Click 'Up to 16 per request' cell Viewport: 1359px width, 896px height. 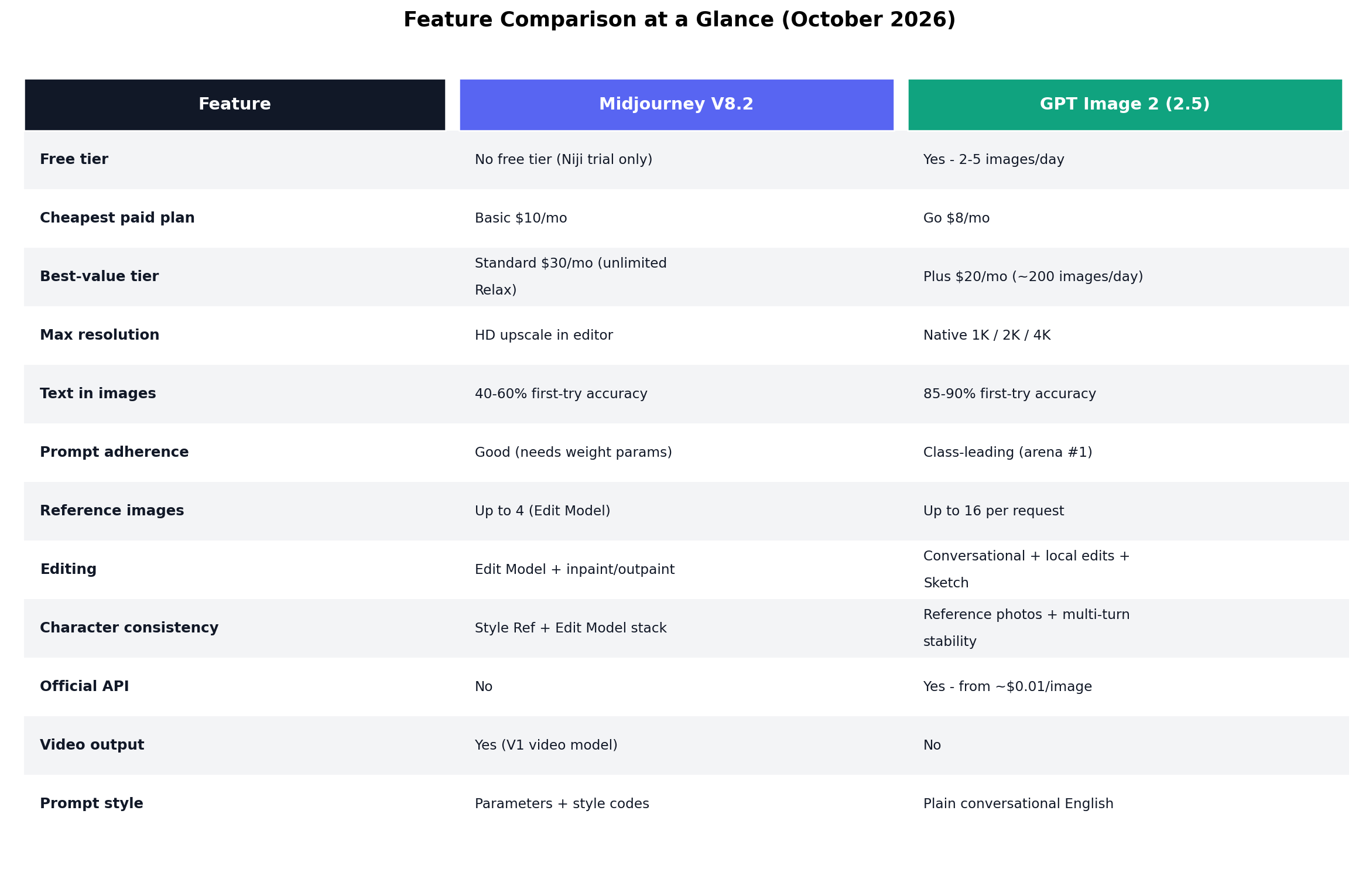point(994,511)
